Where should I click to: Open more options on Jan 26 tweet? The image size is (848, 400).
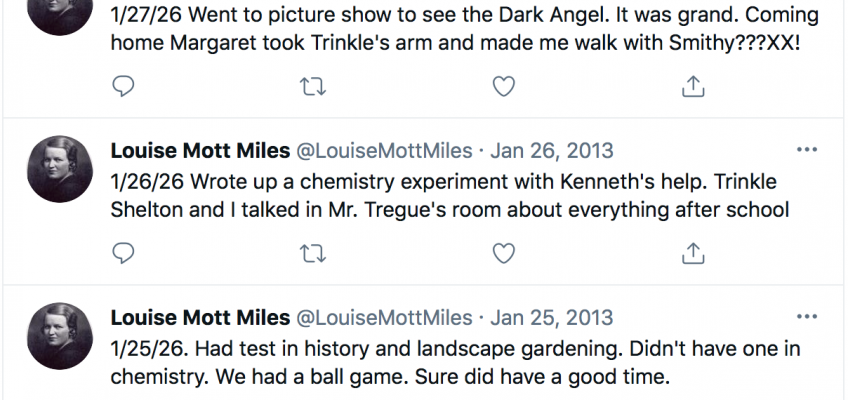[806, 151]
